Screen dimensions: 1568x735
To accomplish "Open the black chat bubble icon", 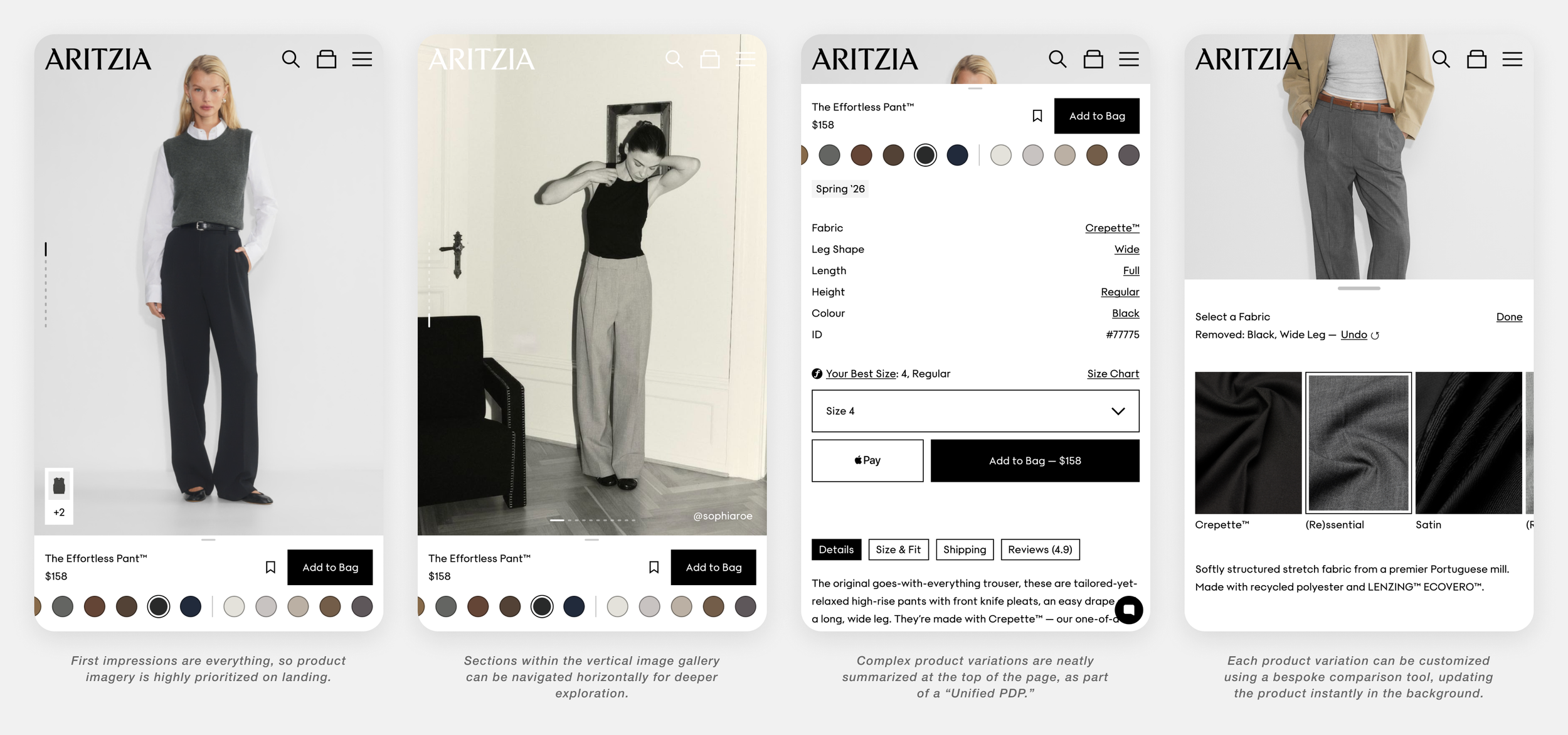I will [x=1128, y=610].
